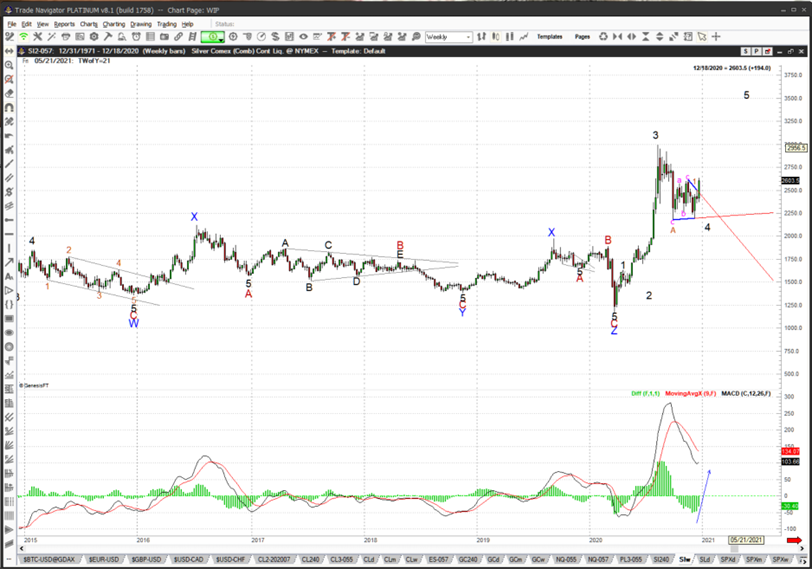Switch to line chart style
Screen dimensions: 812x569
click(x=524, y=37)
